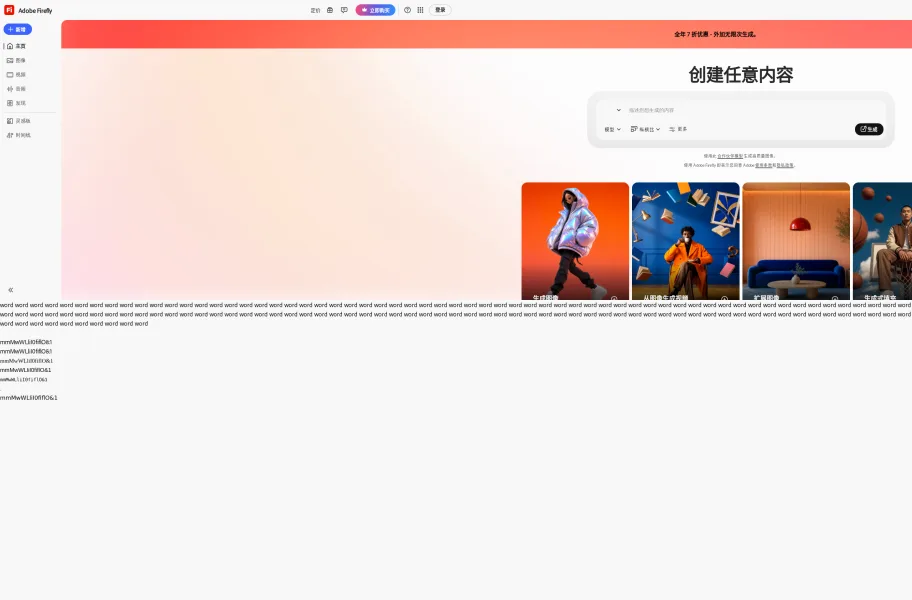
Task: Open the 定价 (Pricing) link in header
Action: click(x=315, y=10)
